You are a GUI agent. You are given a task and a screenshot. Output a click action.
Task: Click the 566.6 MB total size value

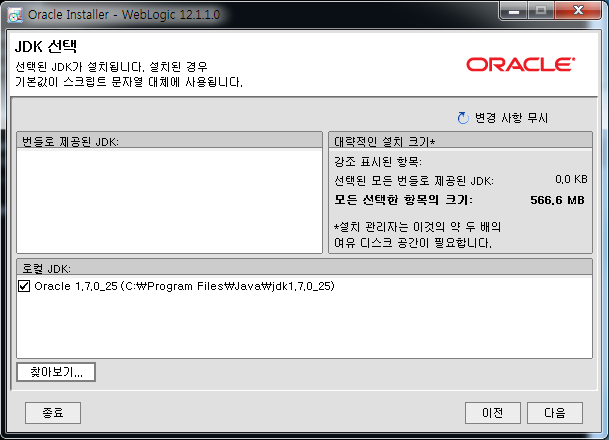click(557, 200)
